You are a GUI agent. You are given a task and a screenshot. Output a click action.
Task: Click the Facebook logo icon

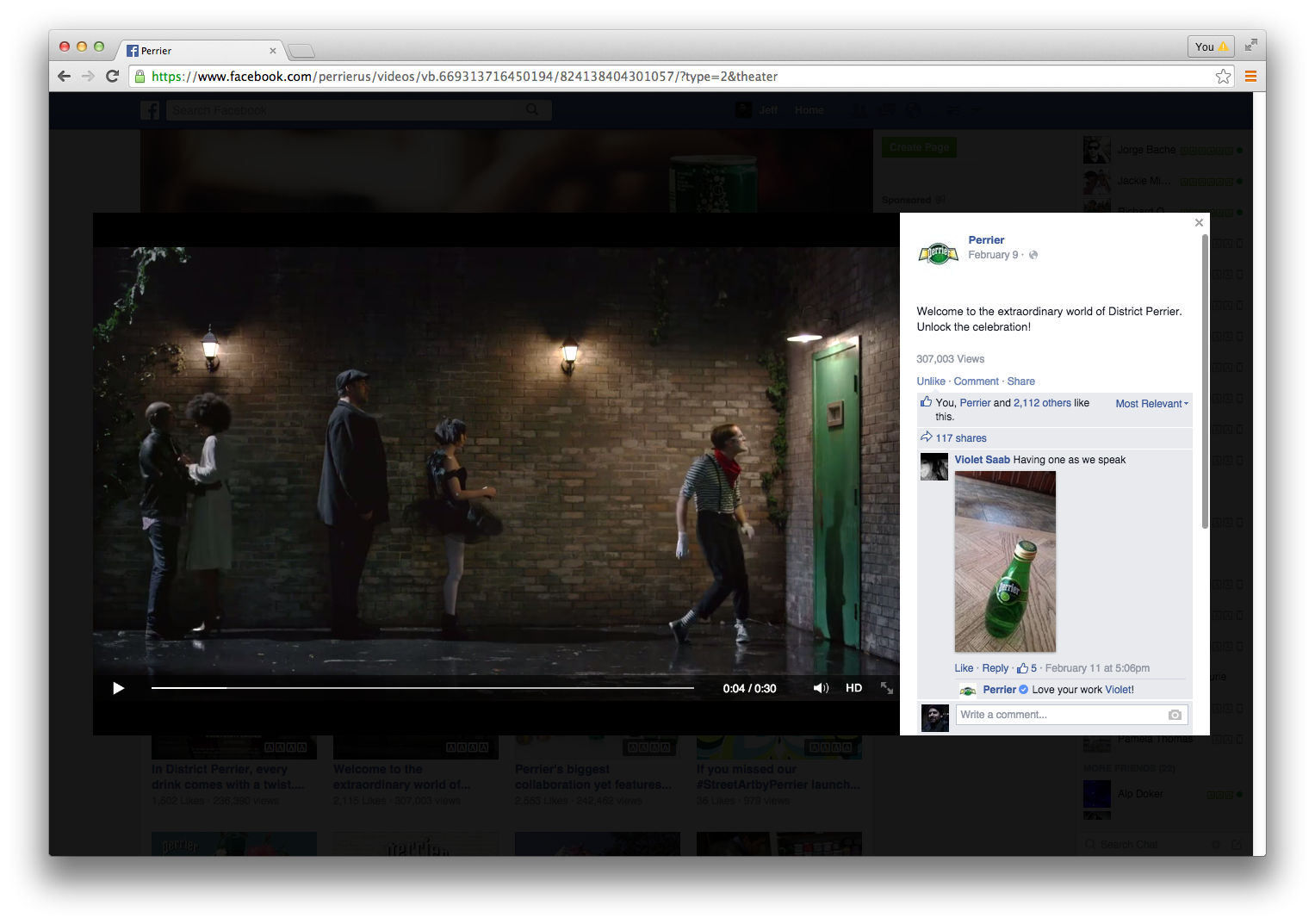150,110
